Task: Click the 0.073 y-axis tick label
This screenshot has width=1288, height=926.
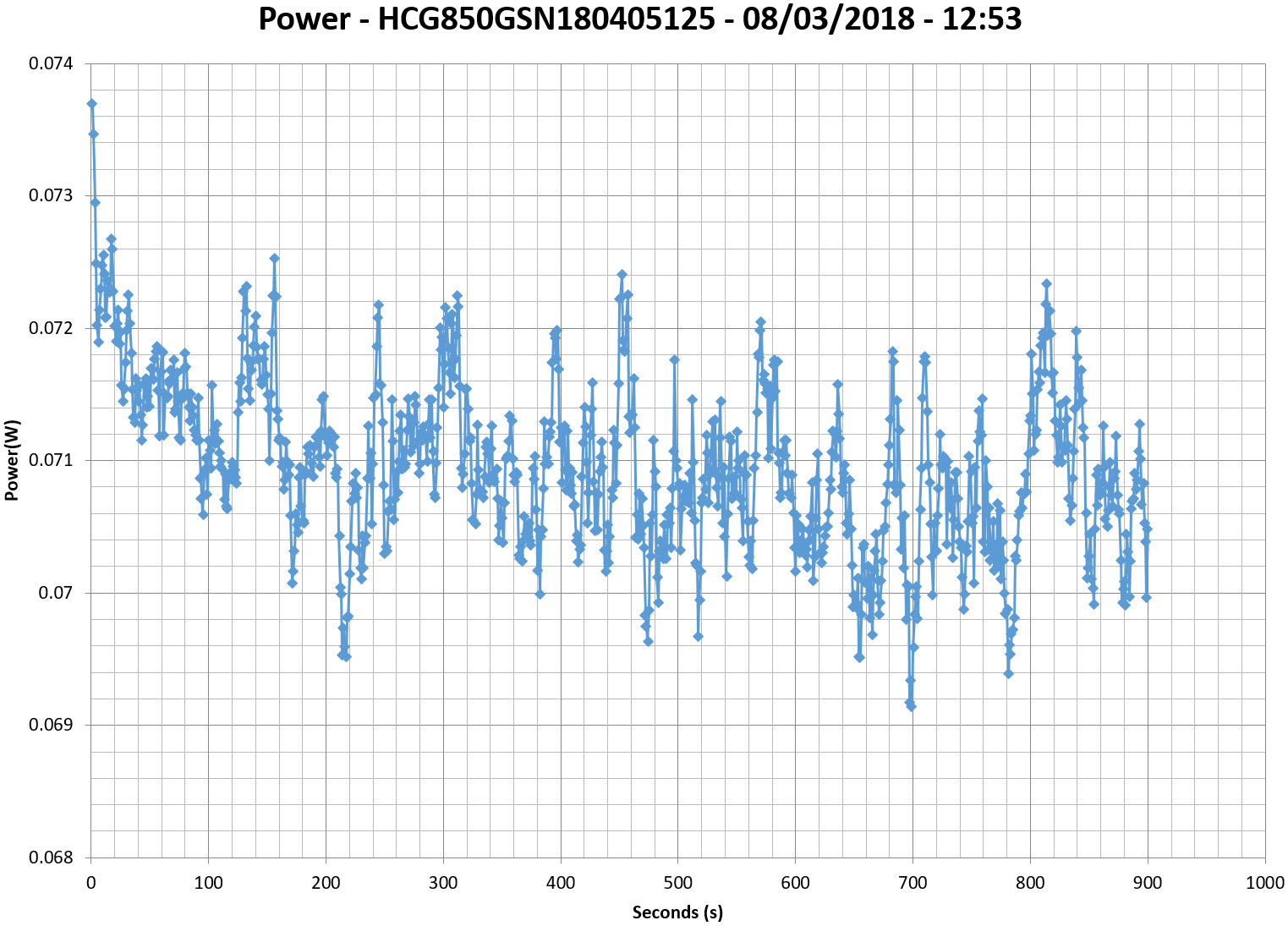Action: [51, 196]
